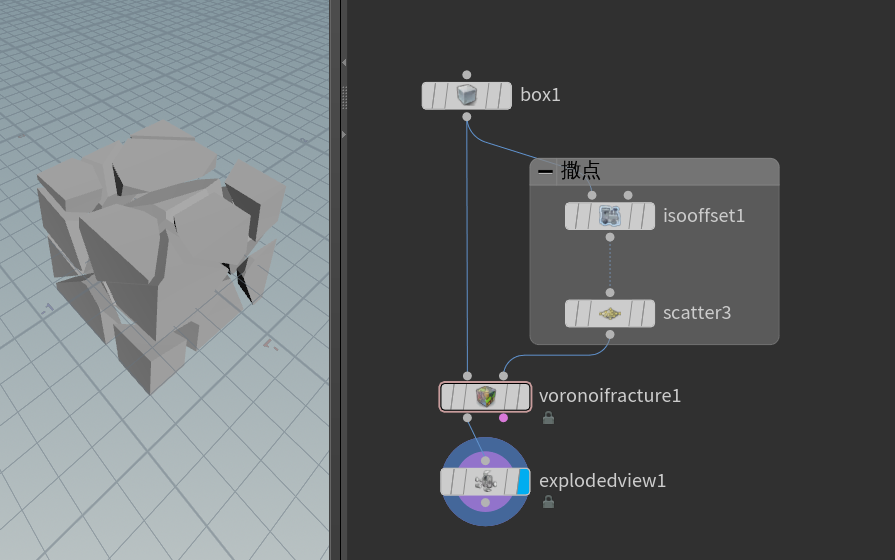895x560 pixels.
Task: Select the box1 node cube icon
Action: tap(466, 95)
